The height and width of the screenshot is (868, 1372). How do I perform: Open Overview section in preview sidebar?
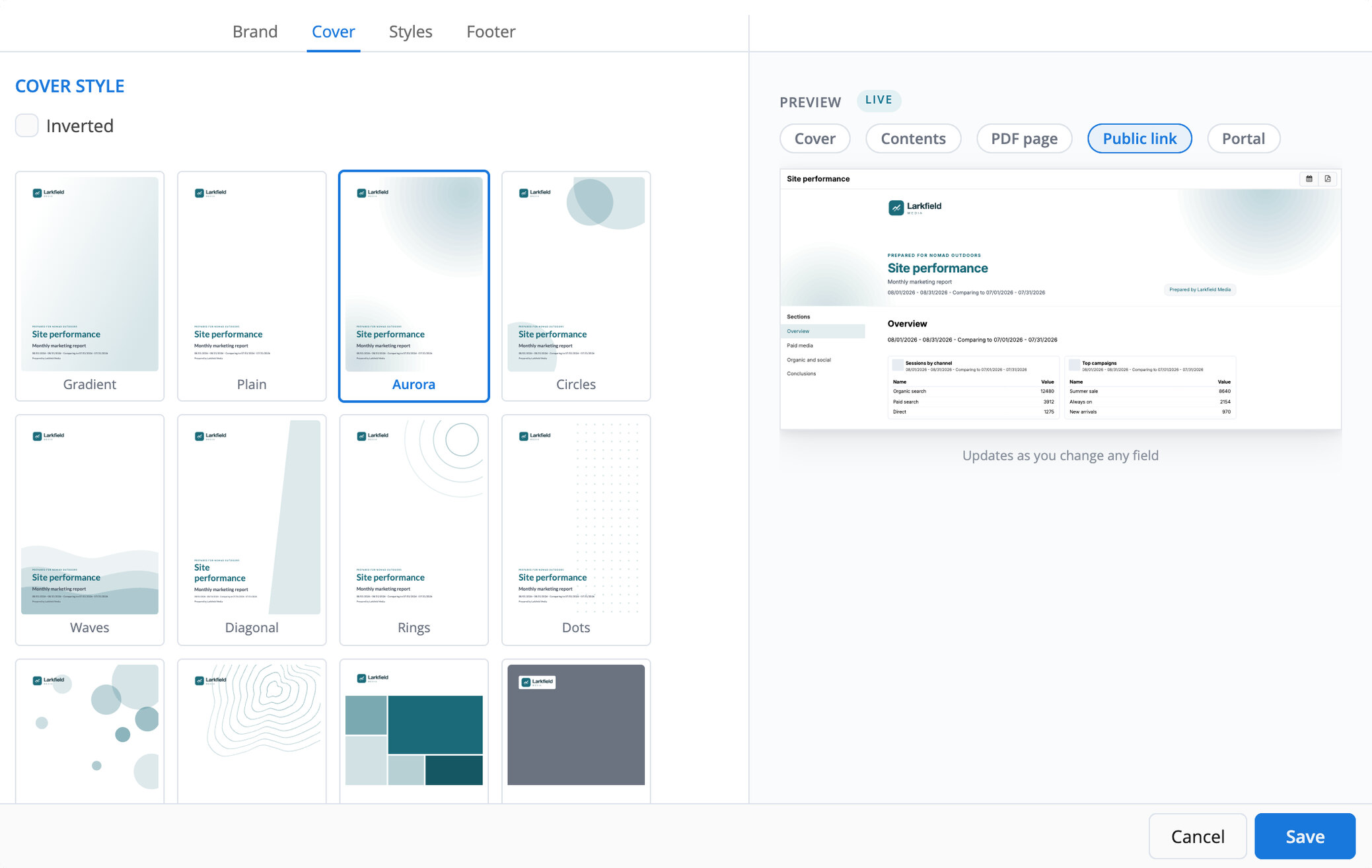point(822,332)
